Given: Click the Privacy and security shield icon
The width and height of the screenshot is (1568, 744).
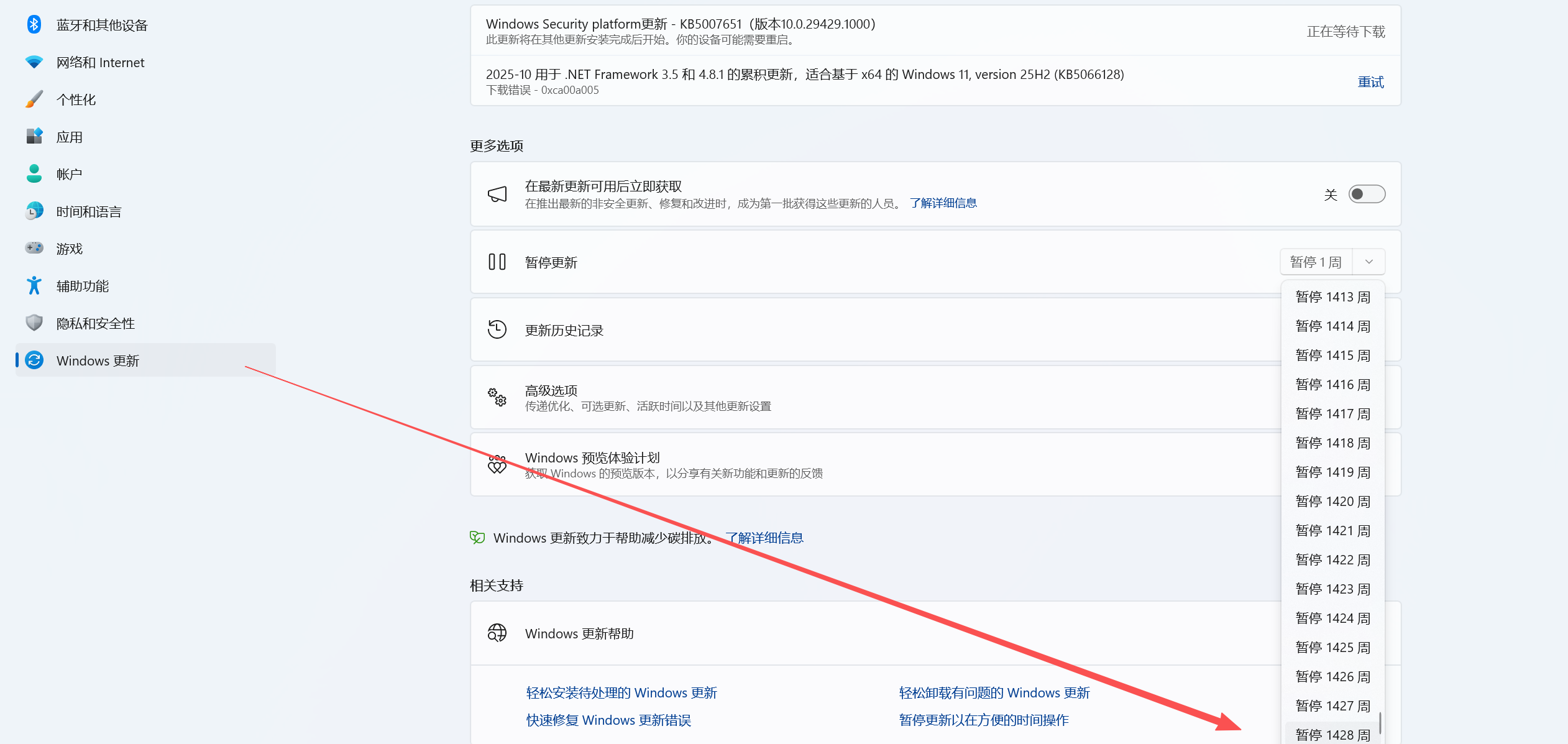Looking at the screenshot, I should pyautogui.click(x=34, y=323).
